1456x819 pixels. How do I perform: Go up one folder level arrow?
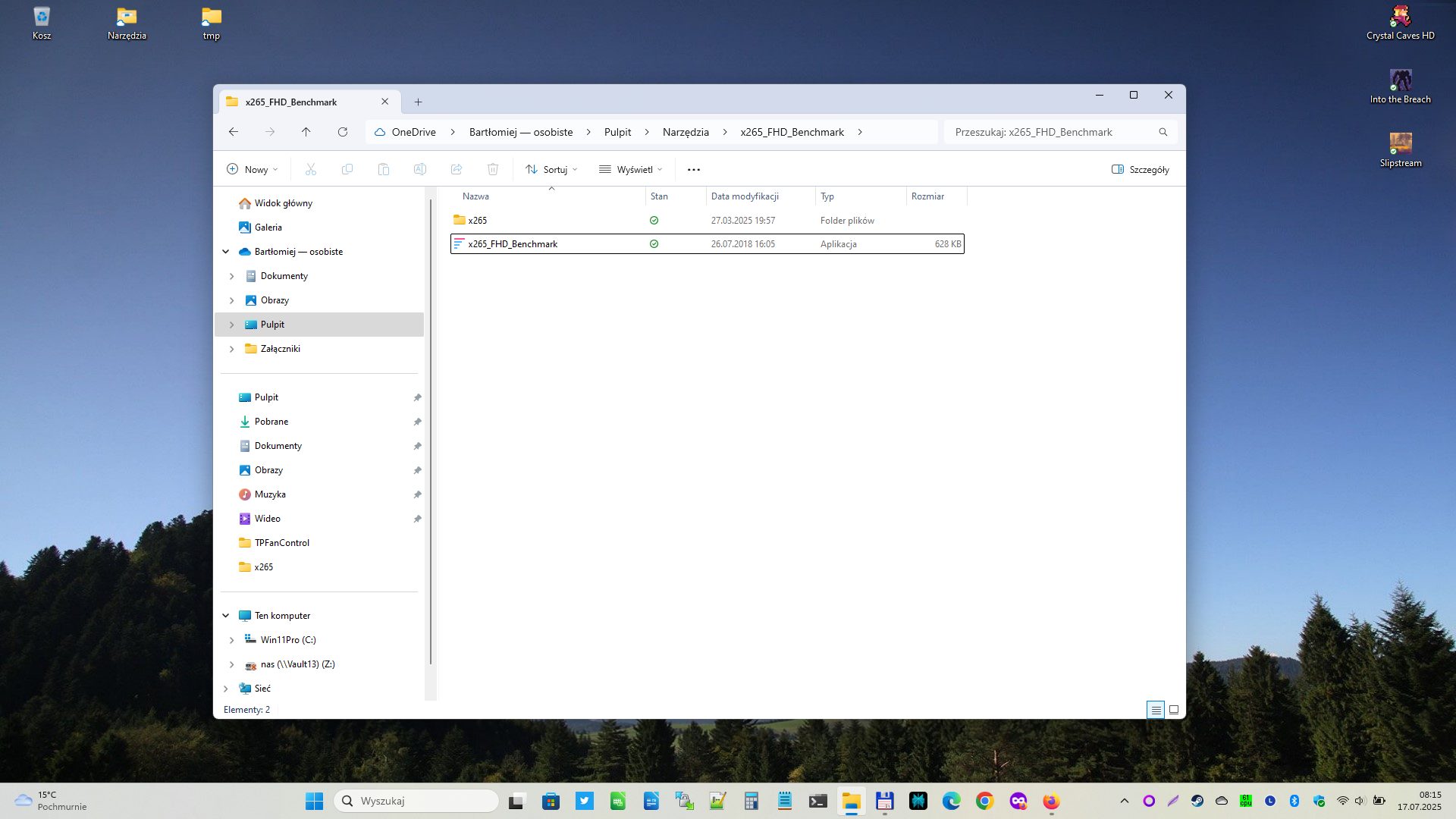[306, 132]
